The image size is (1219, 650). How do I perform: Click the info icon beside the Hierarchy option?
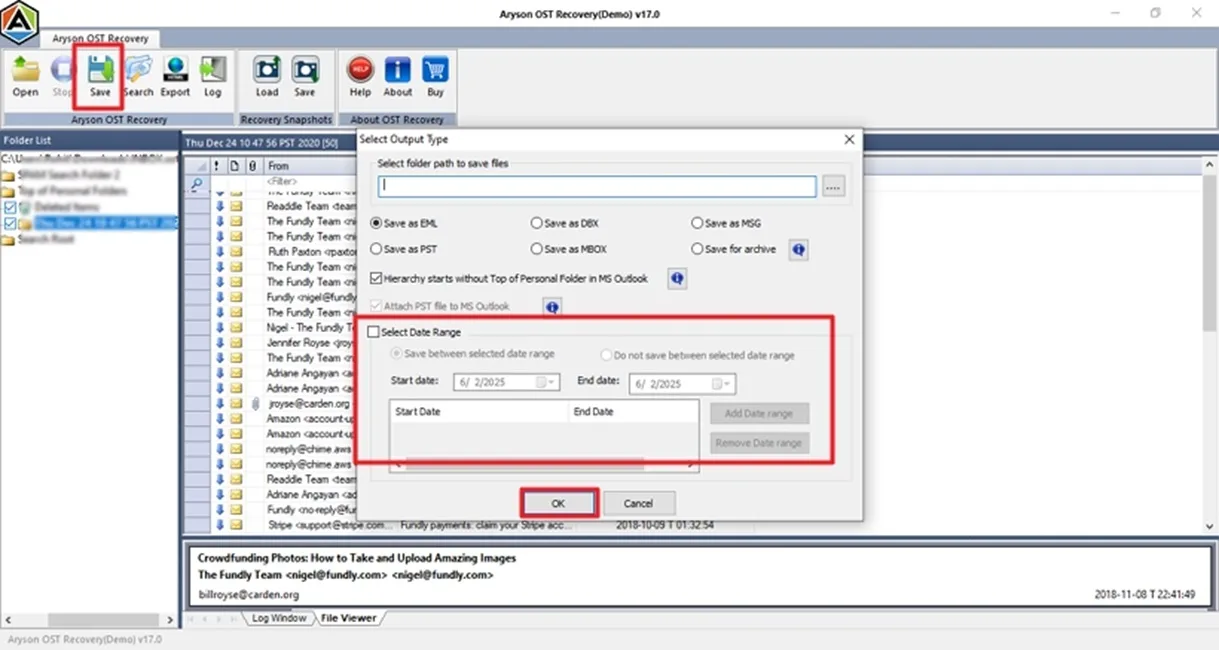(x=677, y=278)
